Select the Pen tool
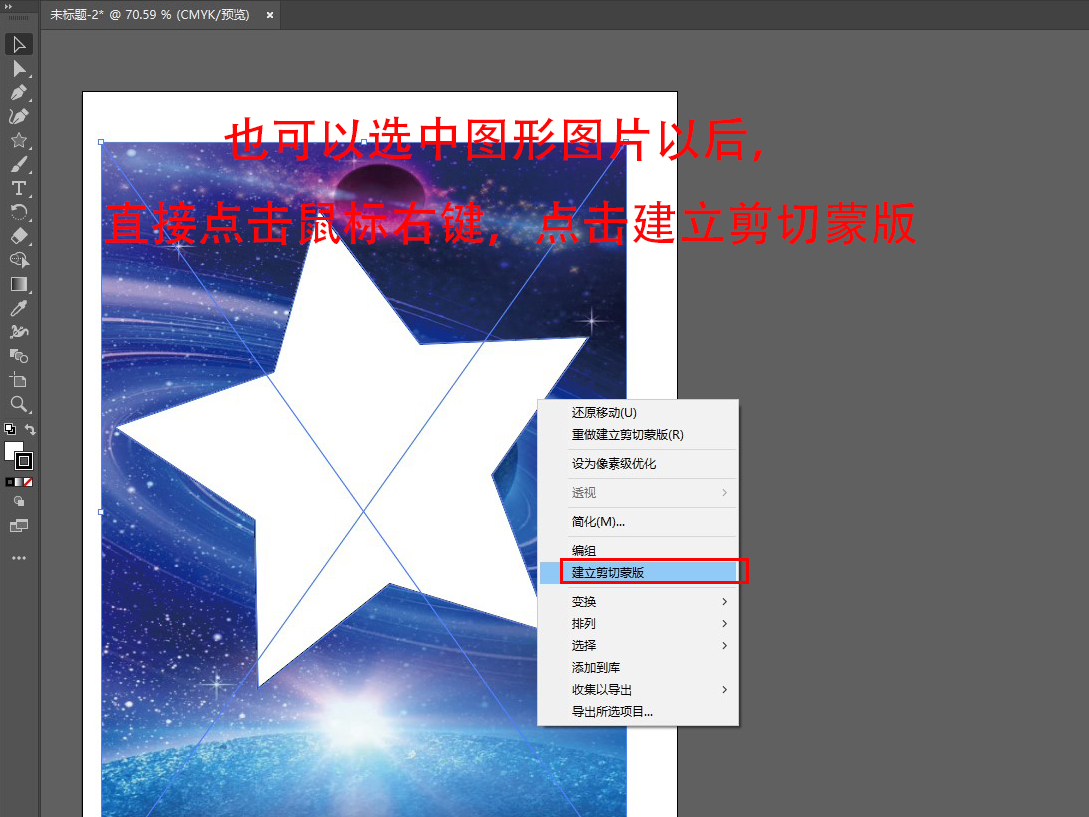This screenshot has height=817, width=1089. [19, 92]
